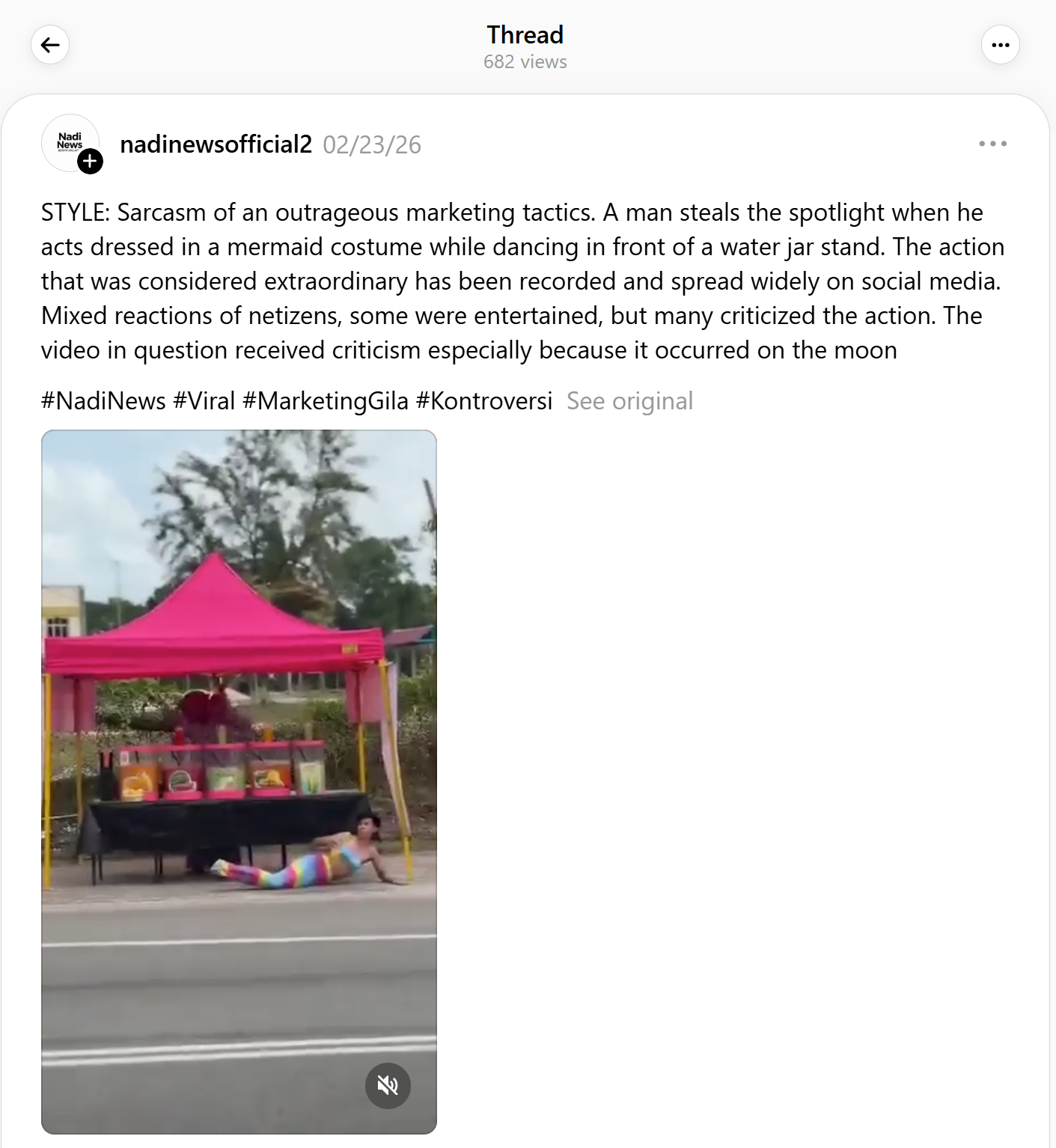Click the 682 views counter
The height and width of the screenshot is (1148, 1056).
[x=525, y=61]
